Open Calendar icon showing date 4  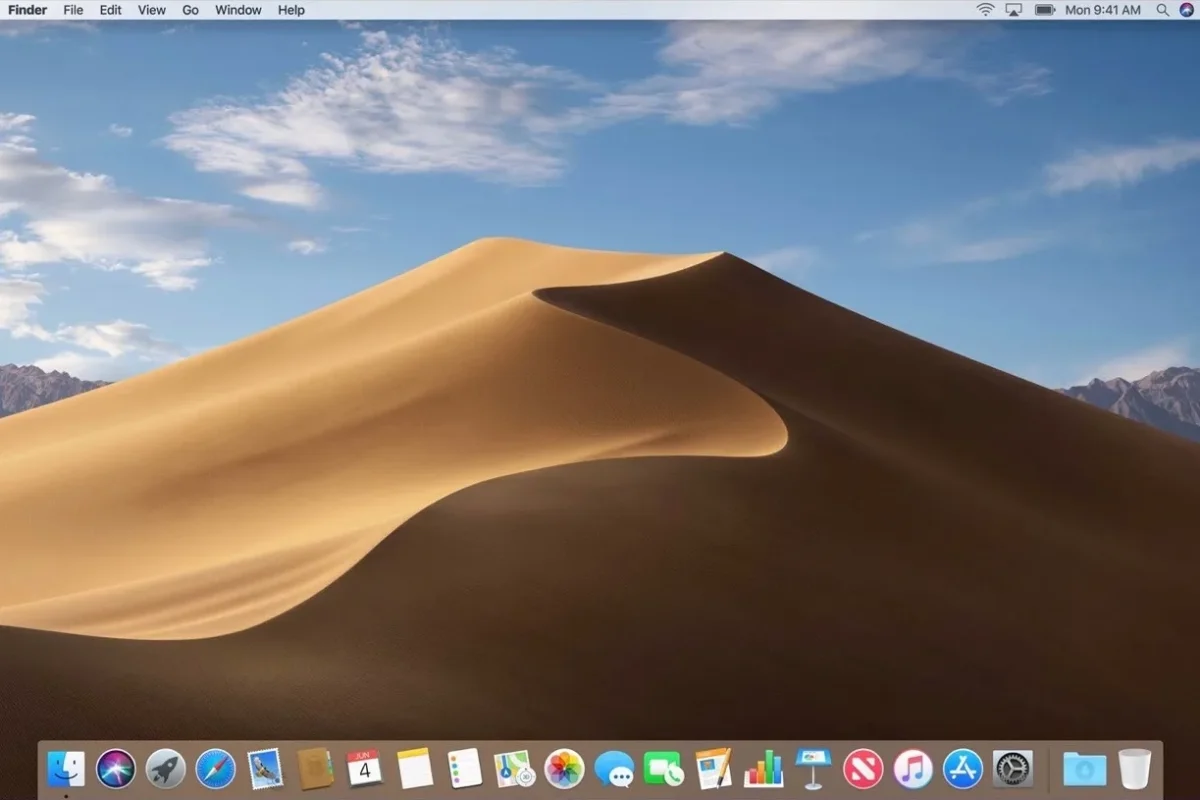(365, 768)
